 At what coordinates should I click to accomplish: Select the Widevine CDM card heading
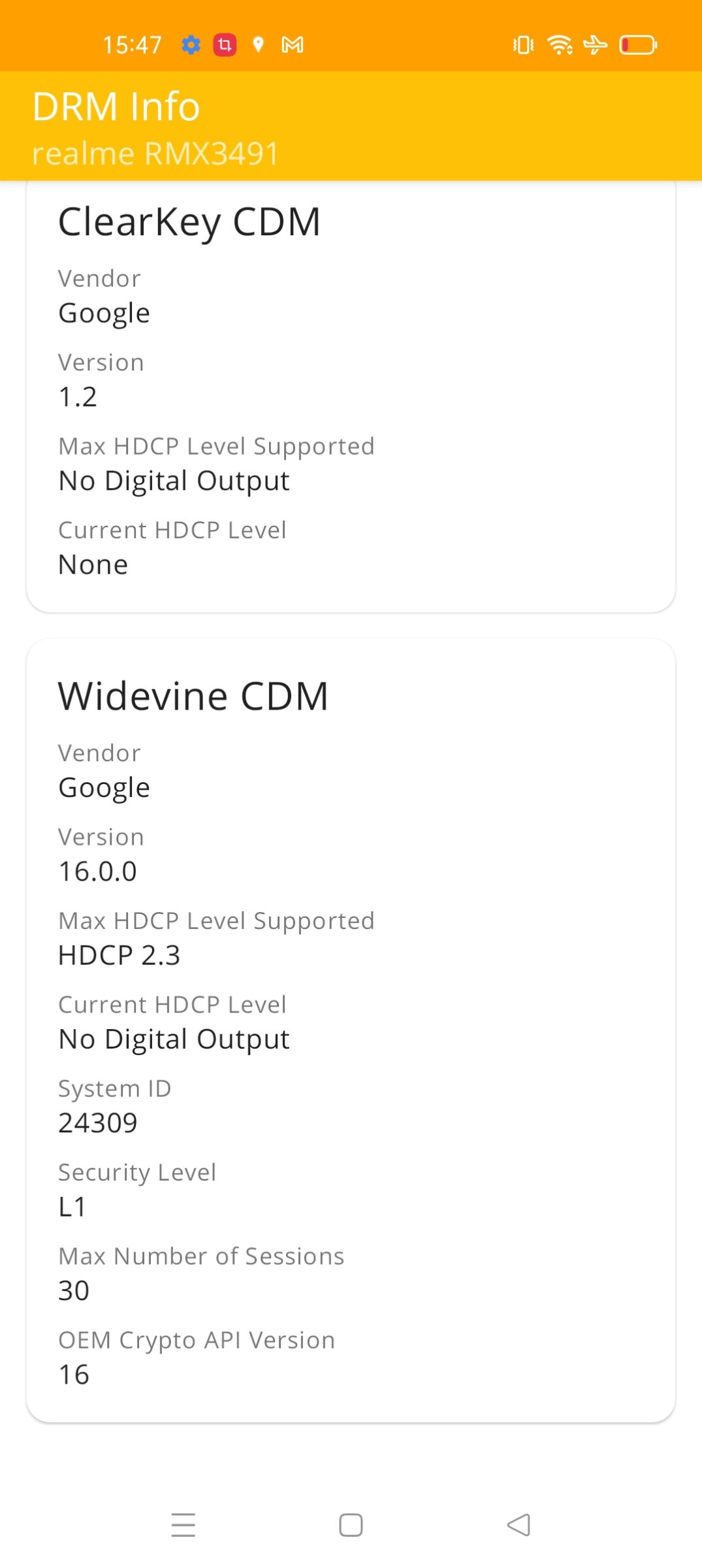[193, 696]
